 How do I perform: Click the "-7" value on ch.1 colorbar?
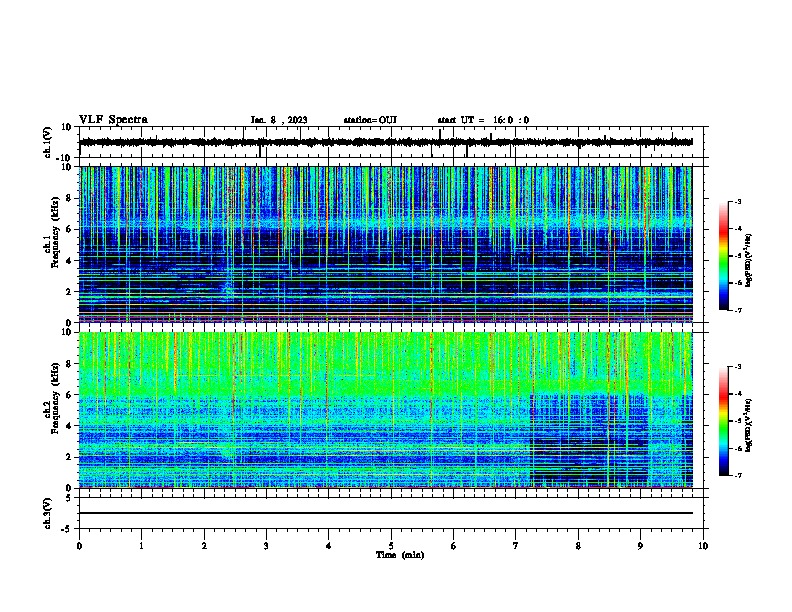pos(737,310)
